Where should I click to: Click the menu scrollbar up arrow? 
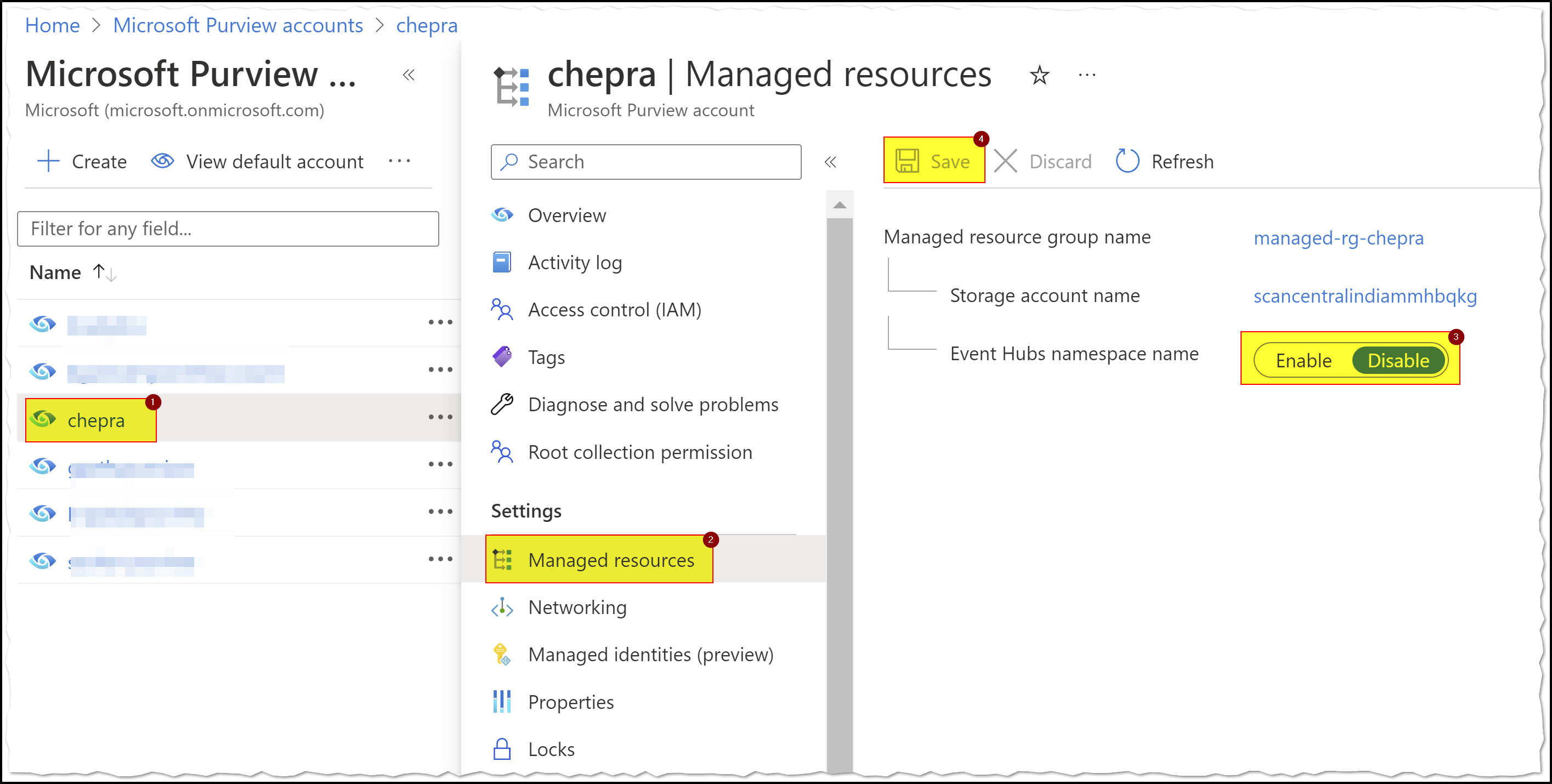click(839, 204)
